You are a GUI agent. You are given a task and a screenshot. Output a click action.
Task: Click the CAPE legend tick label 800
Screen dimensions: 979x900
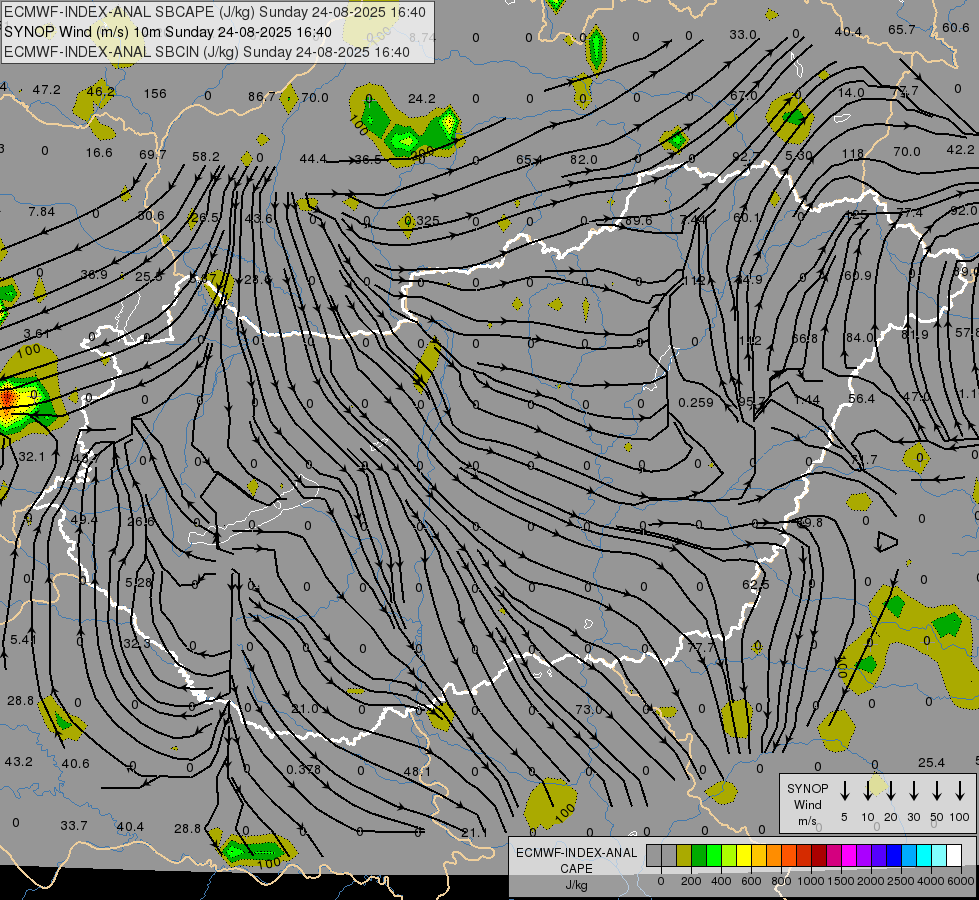781,881
